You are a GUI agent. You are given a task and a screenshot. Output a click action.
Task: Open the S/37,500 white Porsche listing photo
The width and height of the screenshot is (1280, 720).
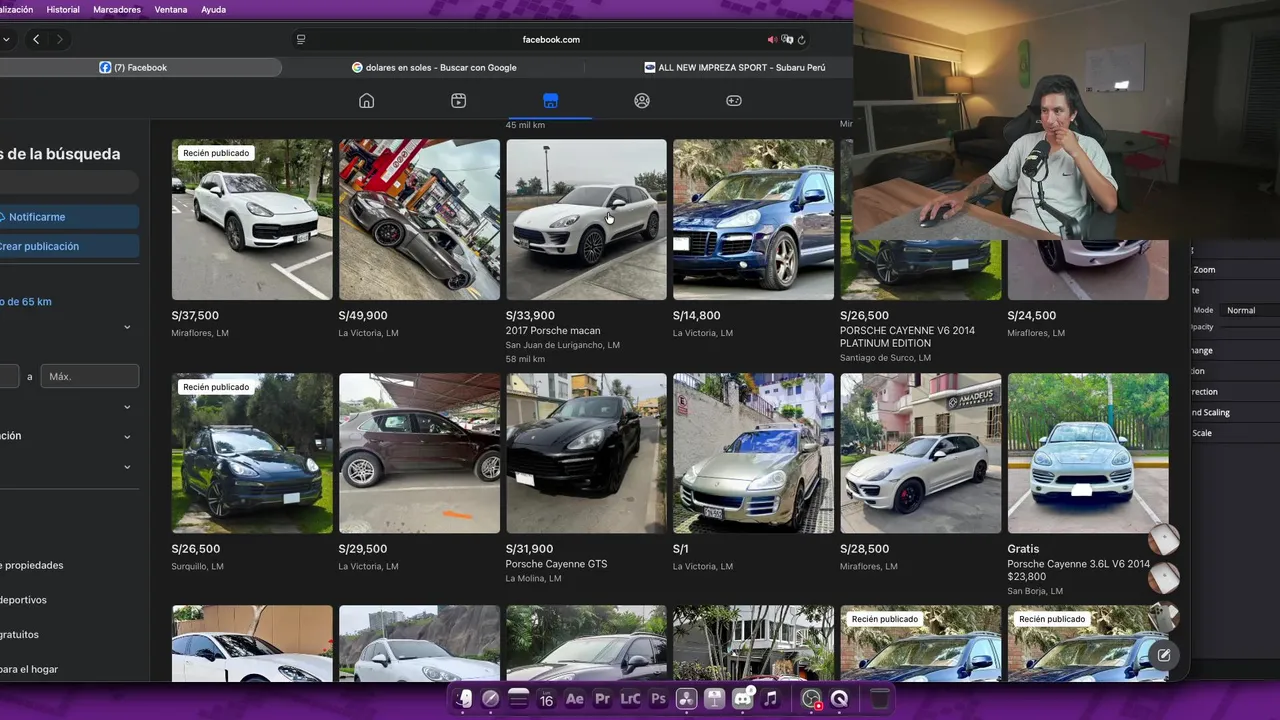click(x=252, y=219)
